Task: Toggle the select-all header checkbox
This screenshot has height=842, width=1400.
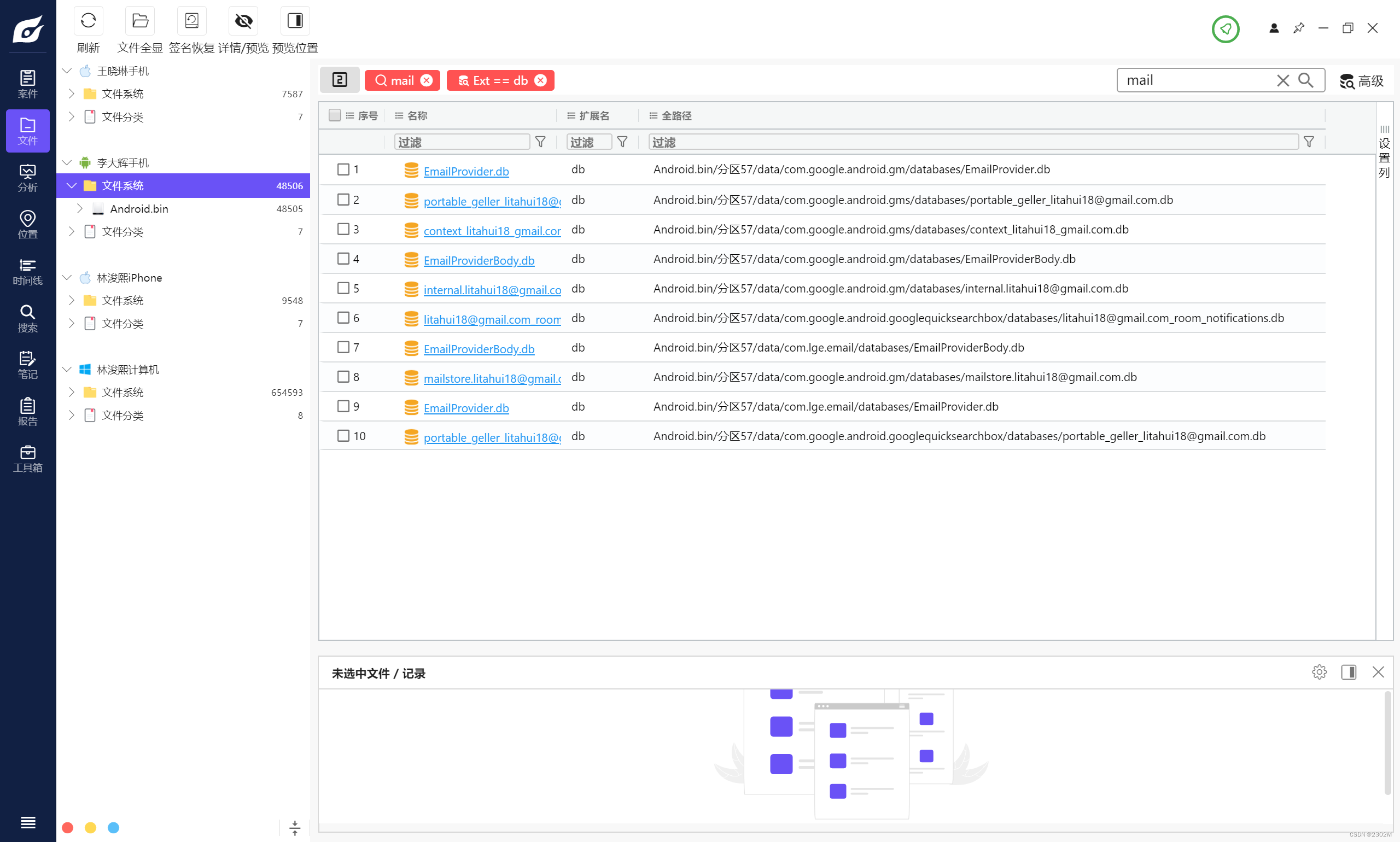Action: tap(335, 115)
